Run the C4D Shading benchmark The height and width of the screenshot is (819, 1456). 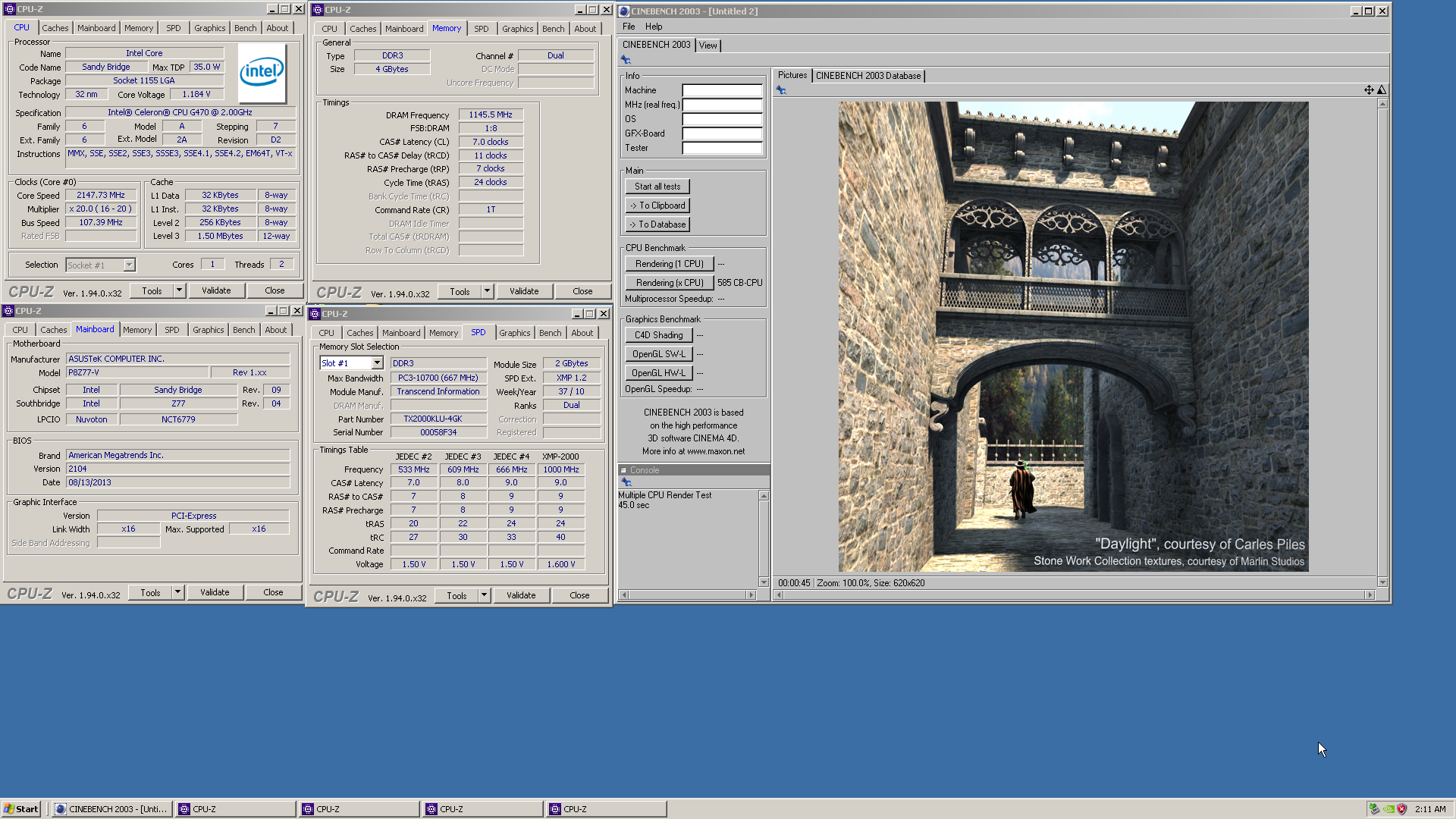pyautogui.click(x=658, y=335)
